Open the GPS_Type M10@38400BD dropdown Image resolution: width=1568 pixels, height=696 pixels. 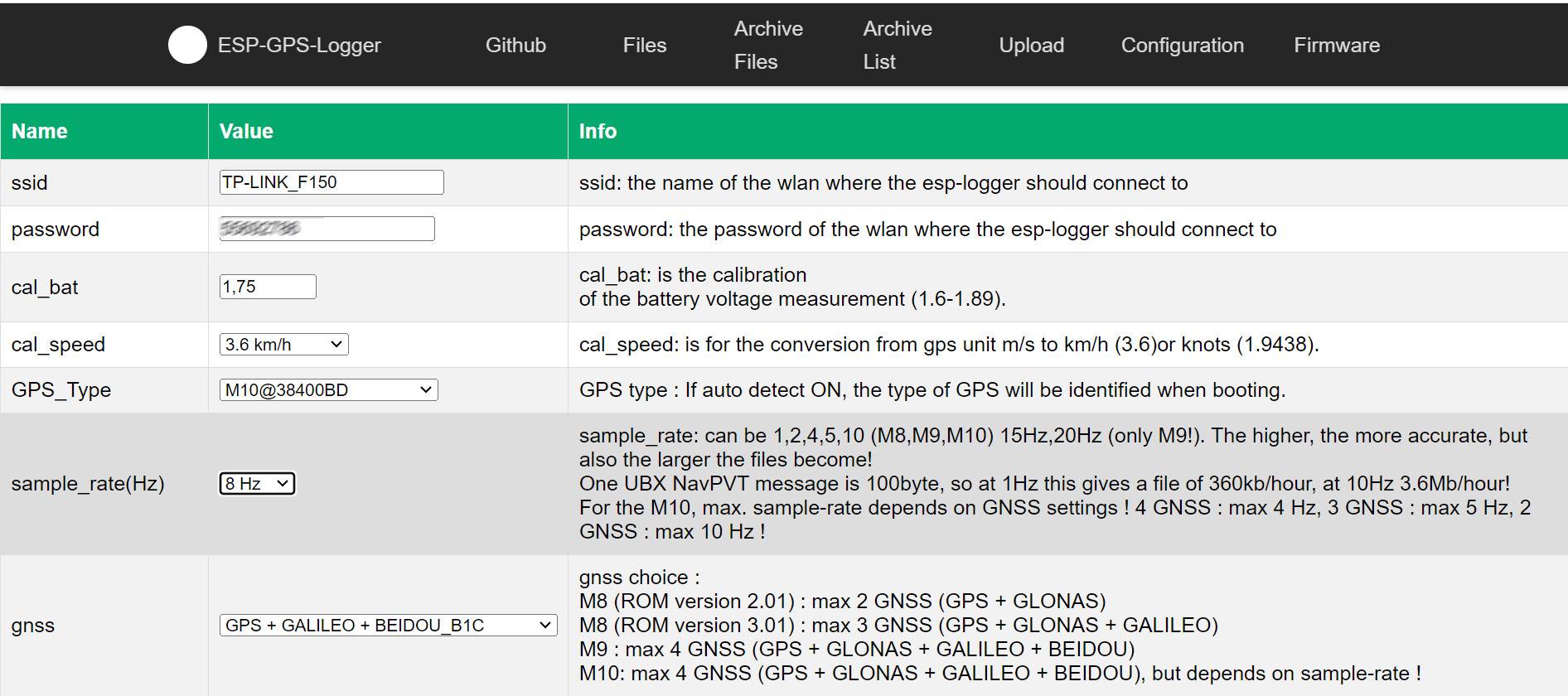(x=328, y=390)
